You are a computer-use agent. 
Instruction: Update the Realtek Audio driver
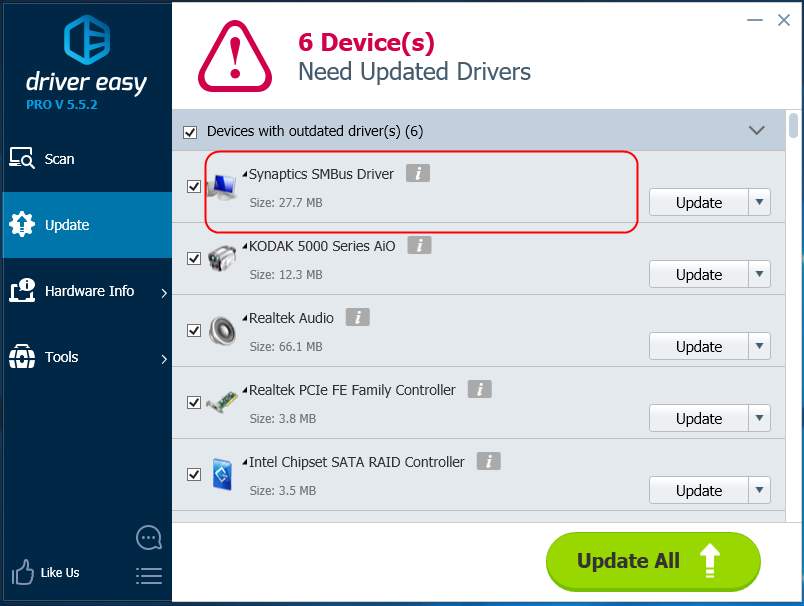[x=699, y=346]
